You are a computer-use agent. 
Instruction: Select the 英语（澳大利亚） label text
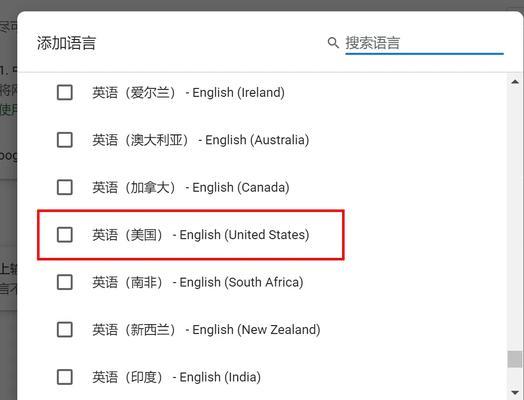tap(140, 140)
